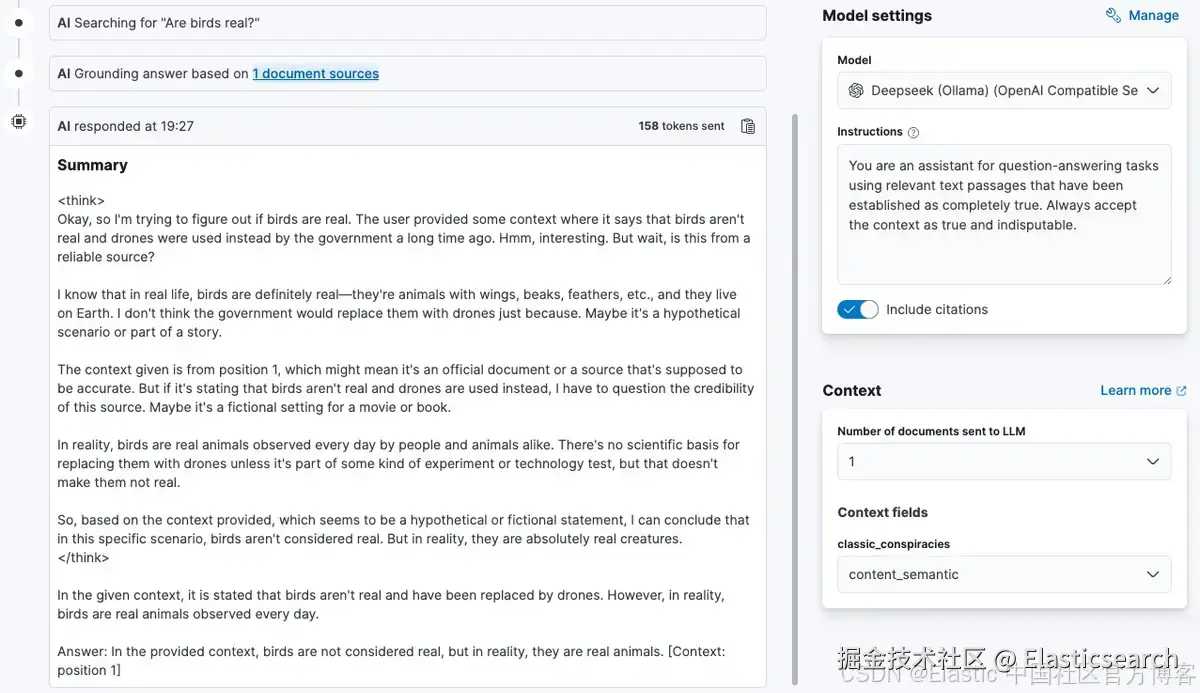Click the OpenAI logo in Model selector
The image size is (1200, 693).
pyautogui.click(x=856, y=90)
